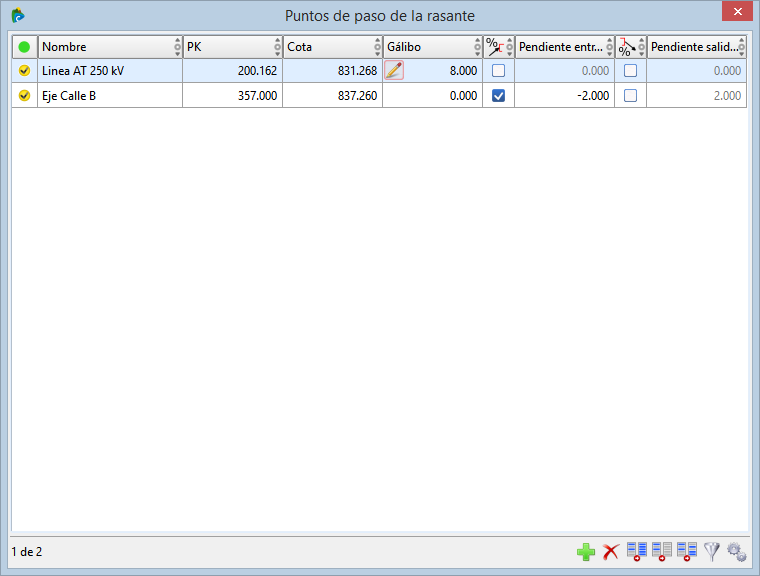Select name cell Eje Calle B
760x576 pixels.
coord(110,96)
